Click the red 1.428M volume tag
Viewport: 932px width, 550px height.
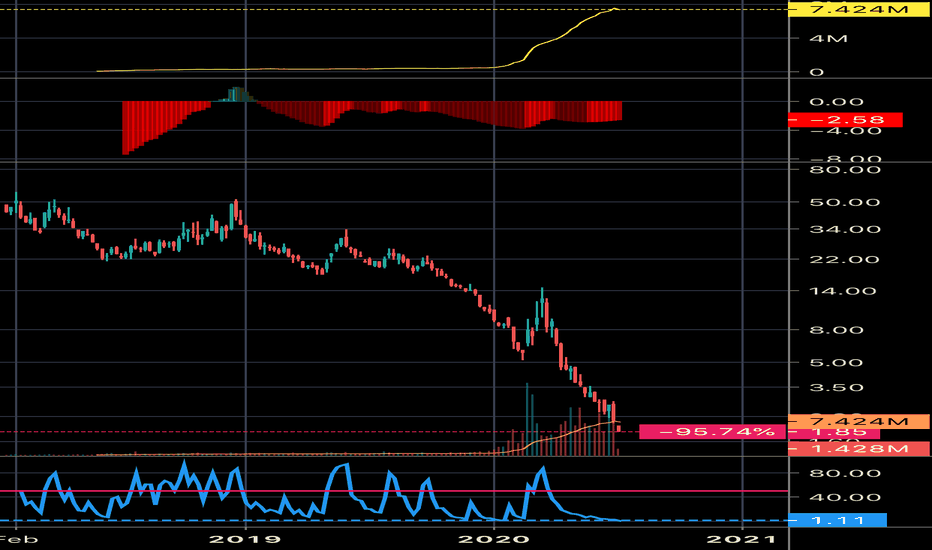859,448
